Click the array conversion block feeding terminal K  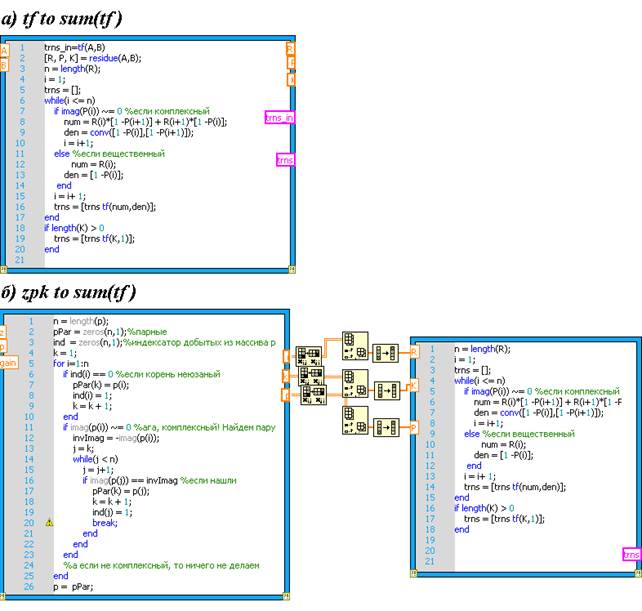coord(387,390)
